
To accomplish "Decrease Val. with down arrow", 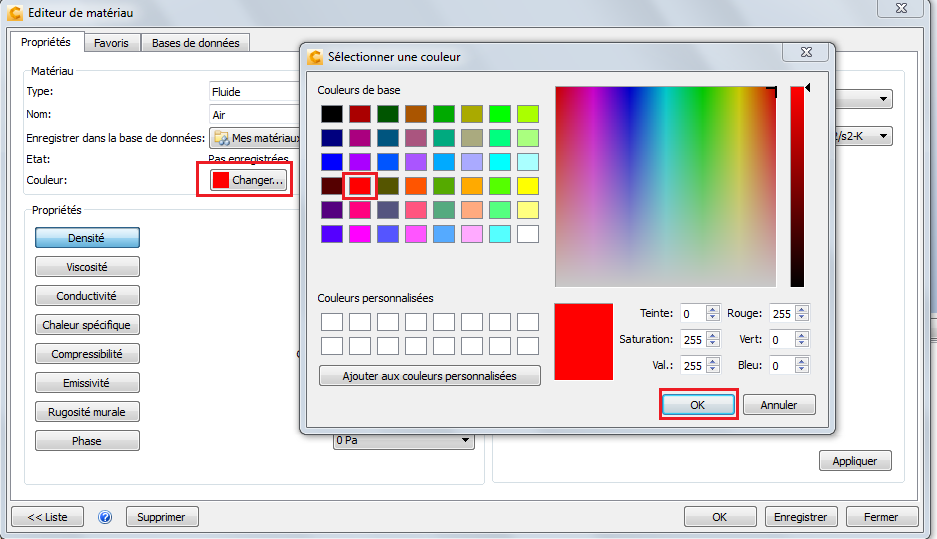I will coord(712,369).
